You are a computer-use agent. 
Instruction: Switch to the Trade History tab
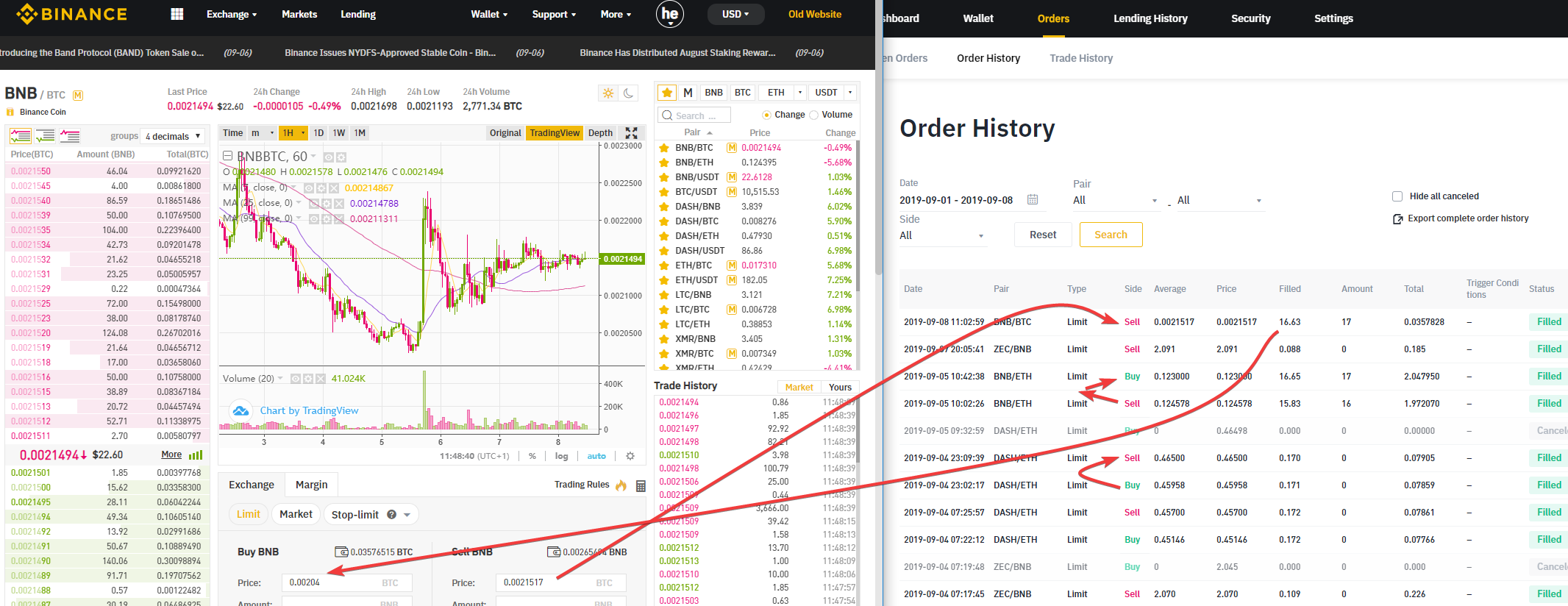[1081, 58]
